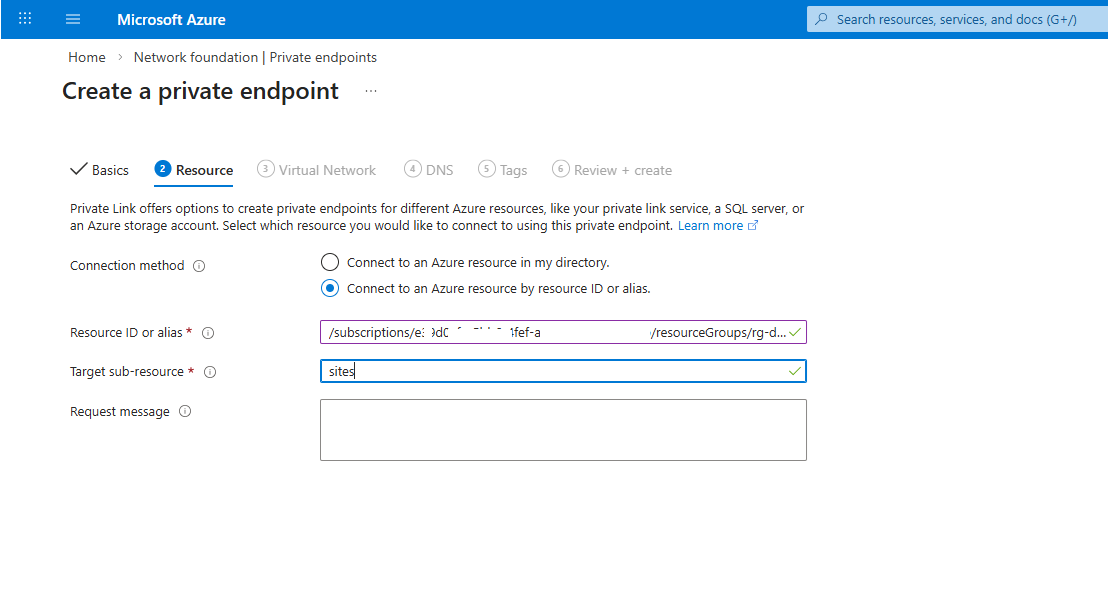Click the Resource ID or alias info icon

(208, 332)
